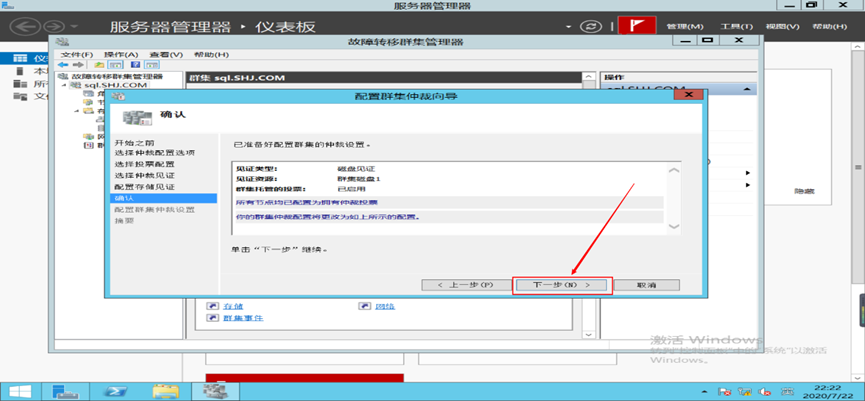The height and width of the screenshot is (401, 865).
Task: Collapse the storage folder tree node
Action: 77,111
